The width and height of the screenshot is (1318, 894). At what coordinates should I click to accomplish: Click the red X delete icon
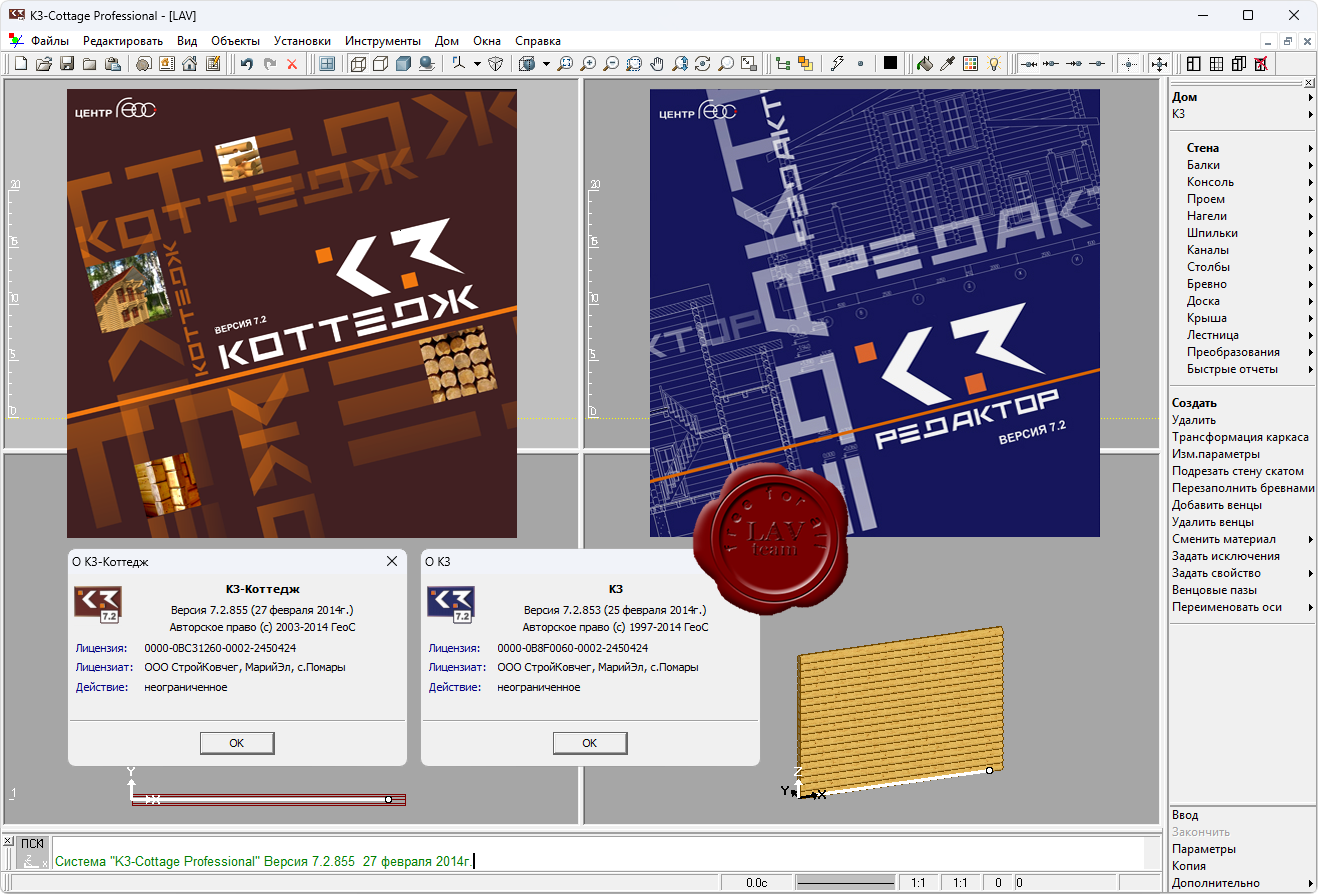click(x=292, y=64)
